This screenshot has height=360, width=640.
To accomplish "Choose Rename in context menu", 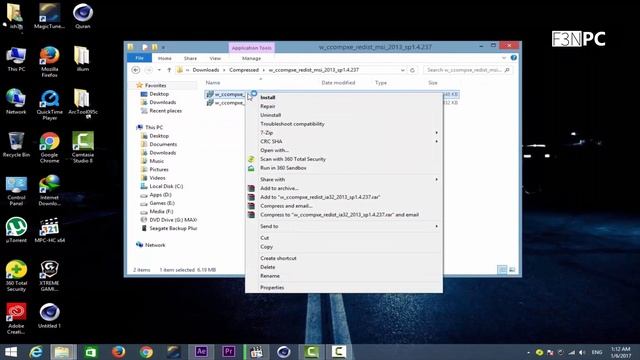I will pyautogui.click(x=270, y=276).
